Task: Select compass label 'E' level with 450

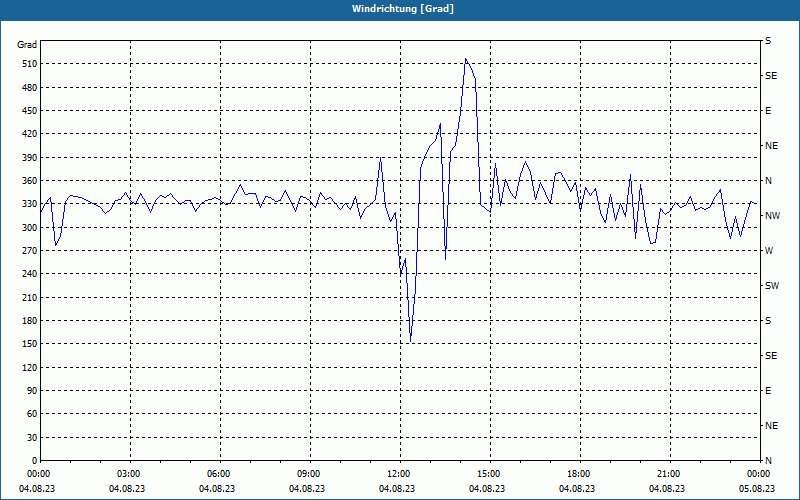Action: [768, 111]
